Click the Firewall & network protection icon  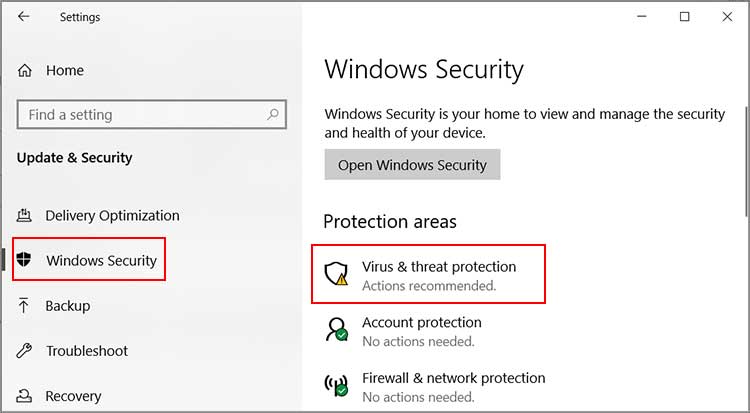coord(337,386)
